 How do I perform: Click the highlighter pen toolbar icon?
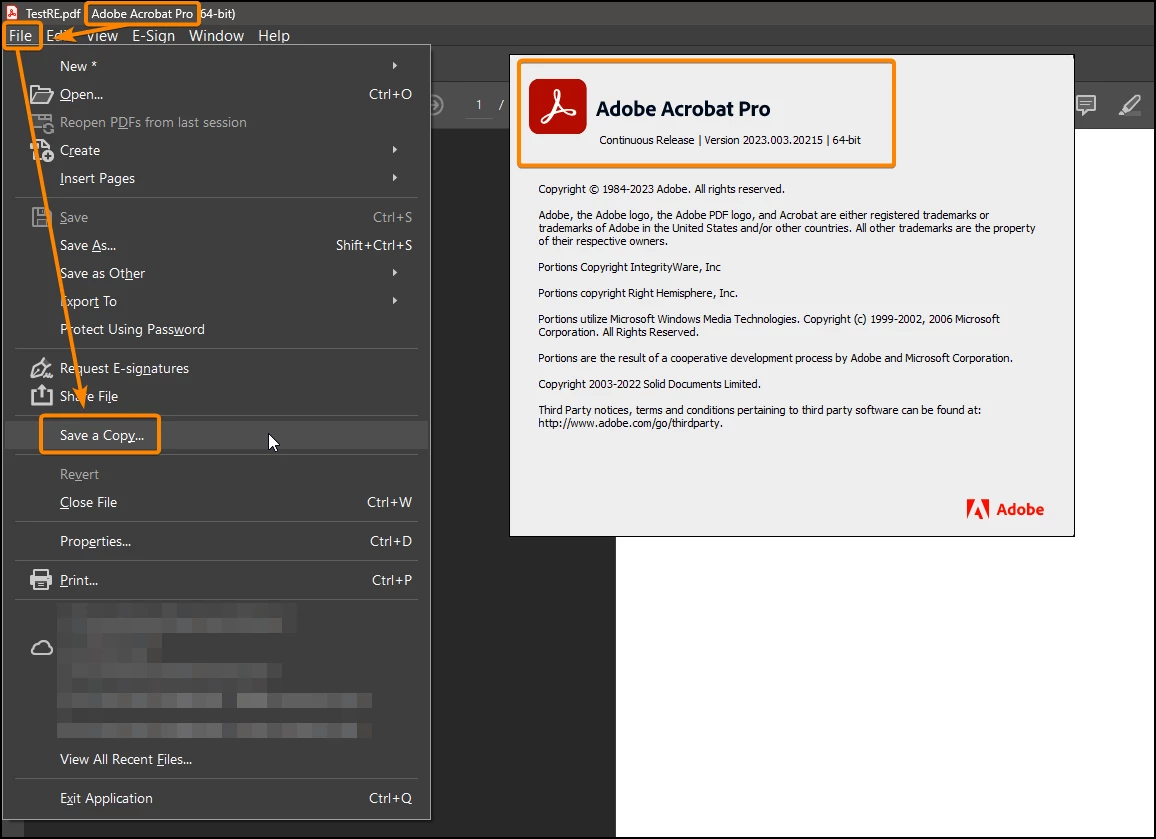[x=1129, y=105]
